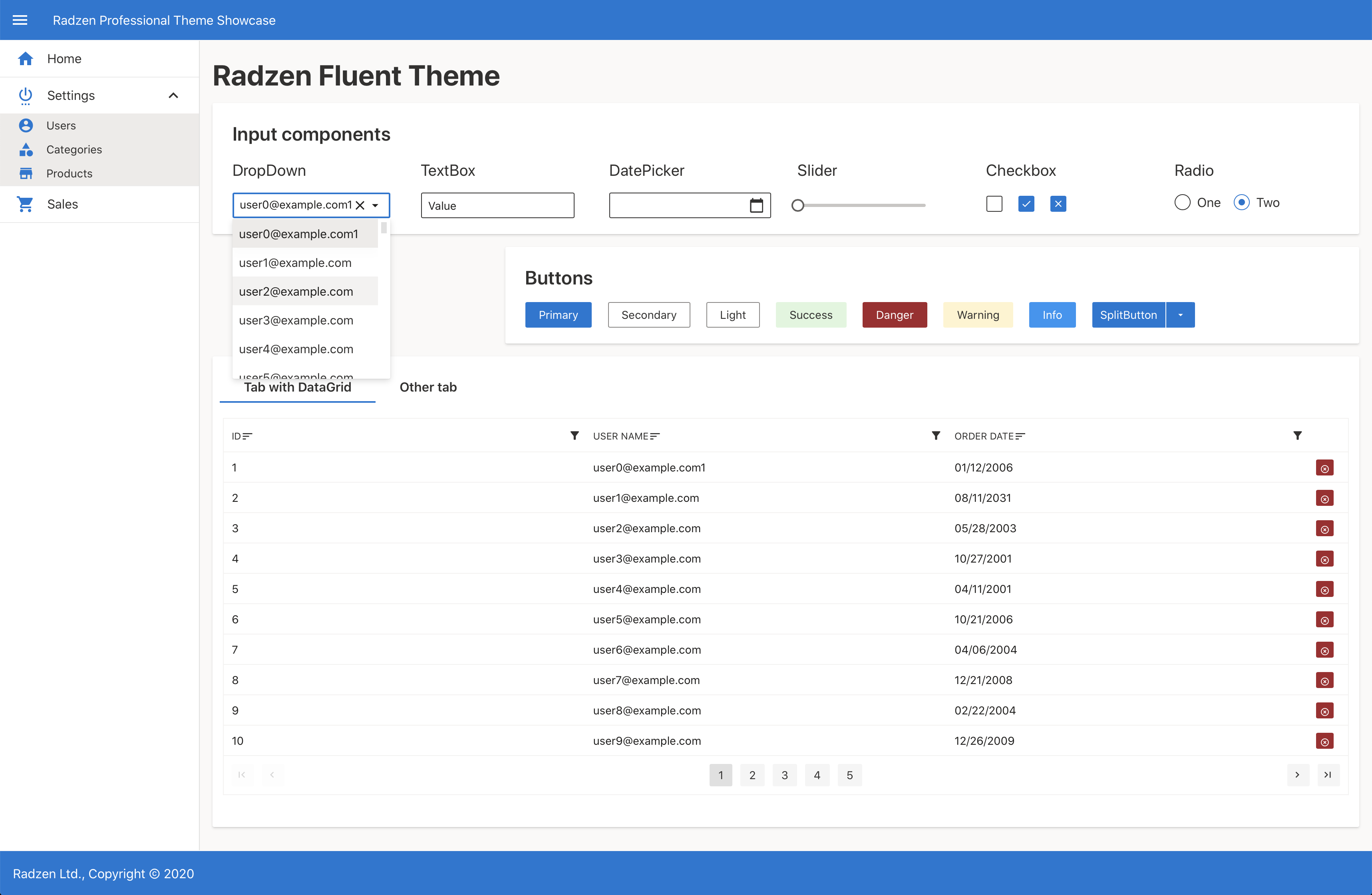Image resolution: width=1372 pixels, height=895 pixels.
Task: Jump to last page arrow
Action: (1328, 775)
